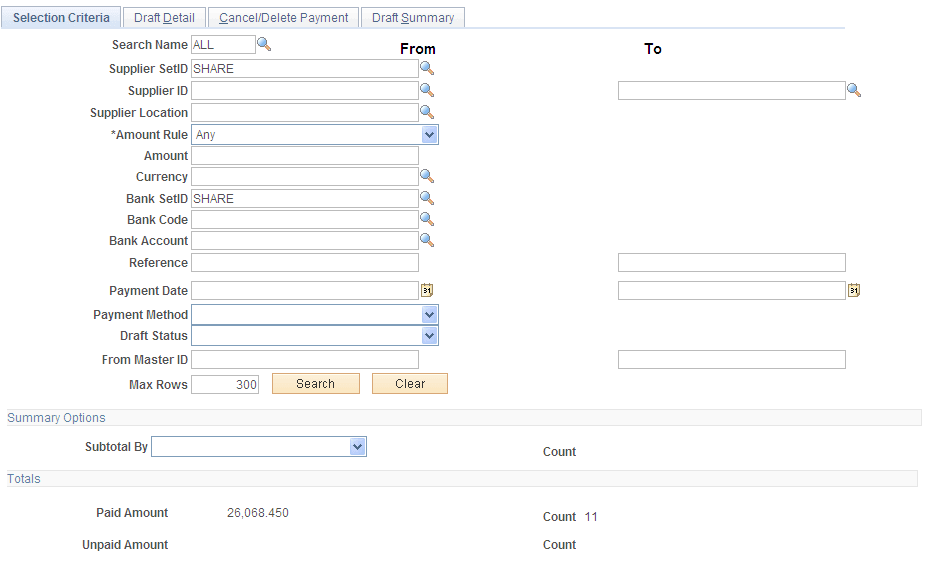Focus the From Payment Date field
Image resolution: width=929 pixels, height=563 pixels.
click(x=305, y=290)
